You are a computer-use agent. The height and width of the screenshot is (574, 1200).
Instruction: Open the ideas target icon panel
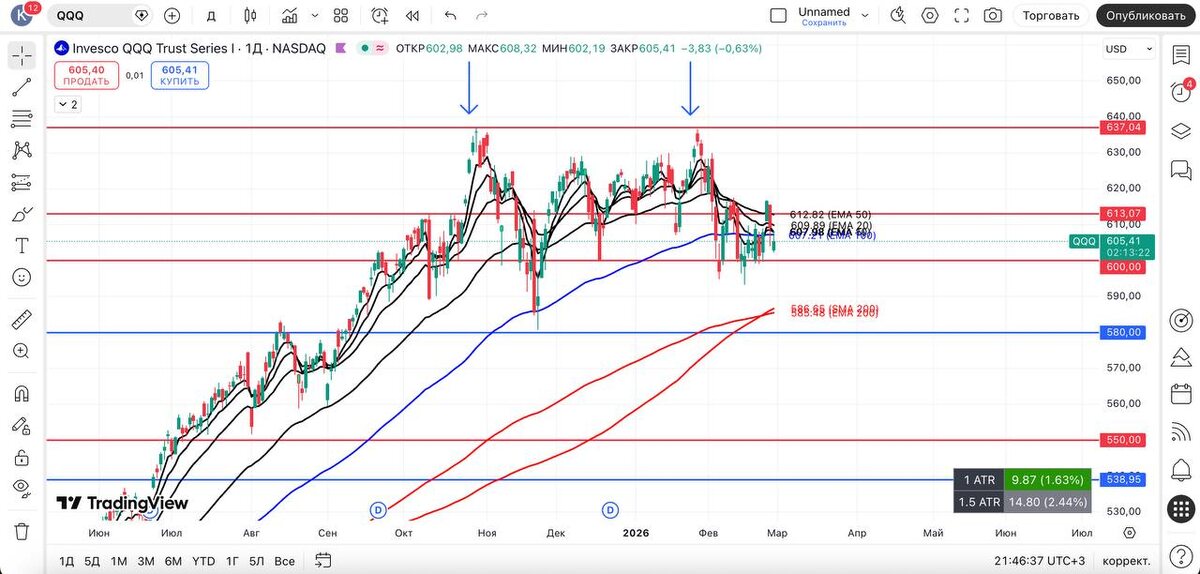pyautogui.click(x=1181, y=320)
